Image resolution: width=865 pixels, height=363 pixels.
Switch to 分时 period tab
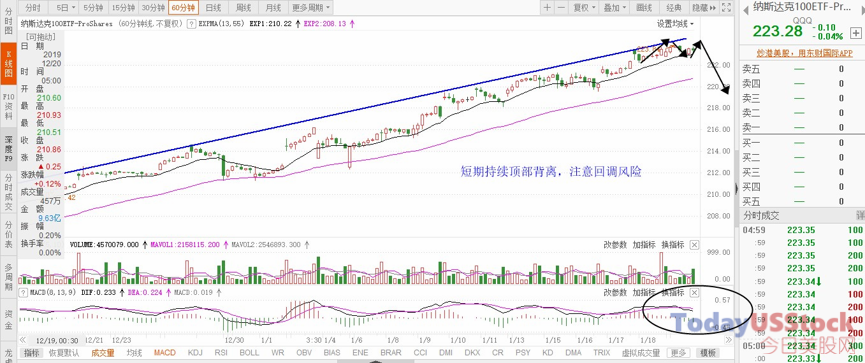(33, 8)
